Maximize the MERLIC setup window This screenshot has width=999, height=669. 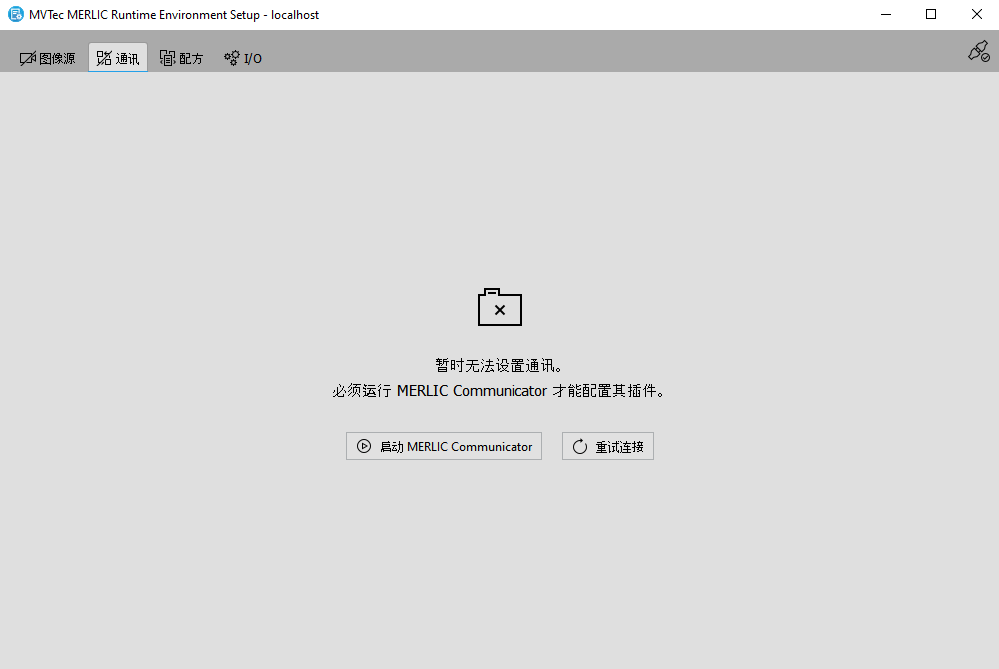931,15
